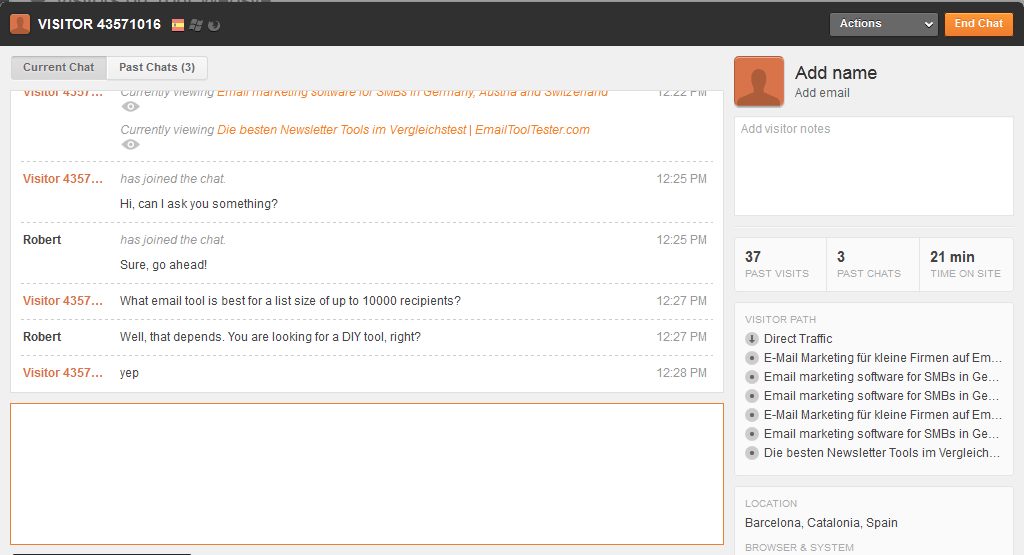Image resolution: width=1024 pixels, height=555 pixels.
Task: Click the large visitor profile picture
Action: (x=759, y=81)
